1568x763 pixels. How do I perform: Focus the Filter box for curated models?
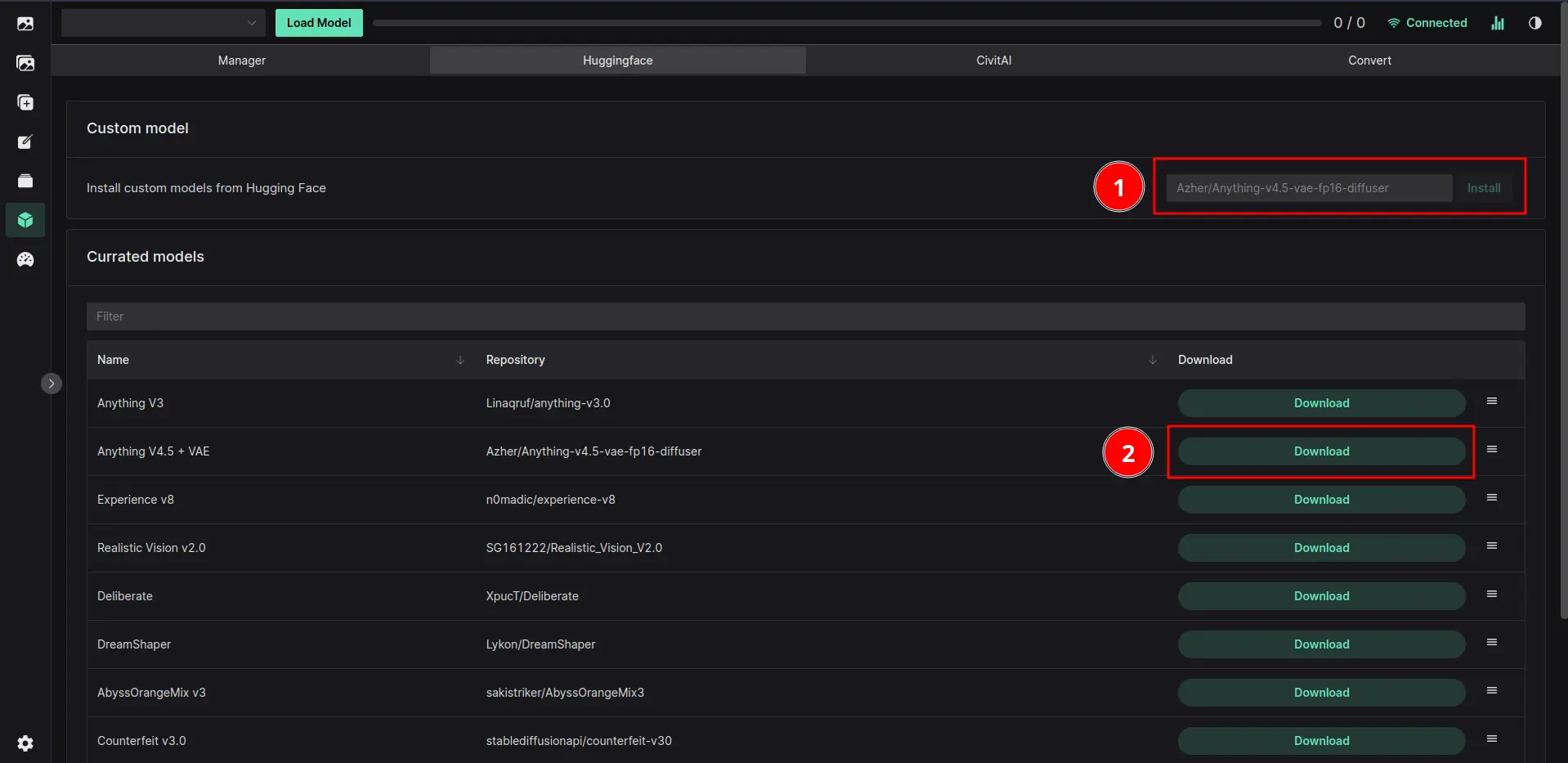pos(806,316)
